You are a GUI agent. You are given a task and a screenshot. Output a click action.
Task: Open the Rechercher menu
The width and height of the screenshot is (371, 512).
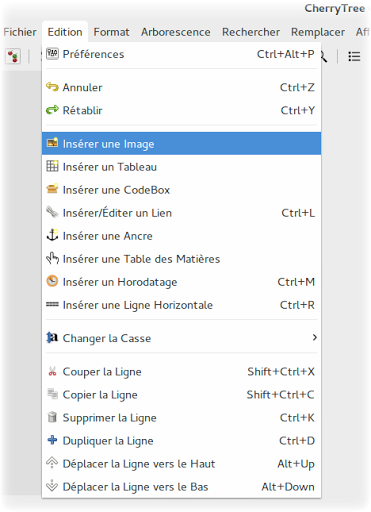pyautogui.click(x=251, y=32)
